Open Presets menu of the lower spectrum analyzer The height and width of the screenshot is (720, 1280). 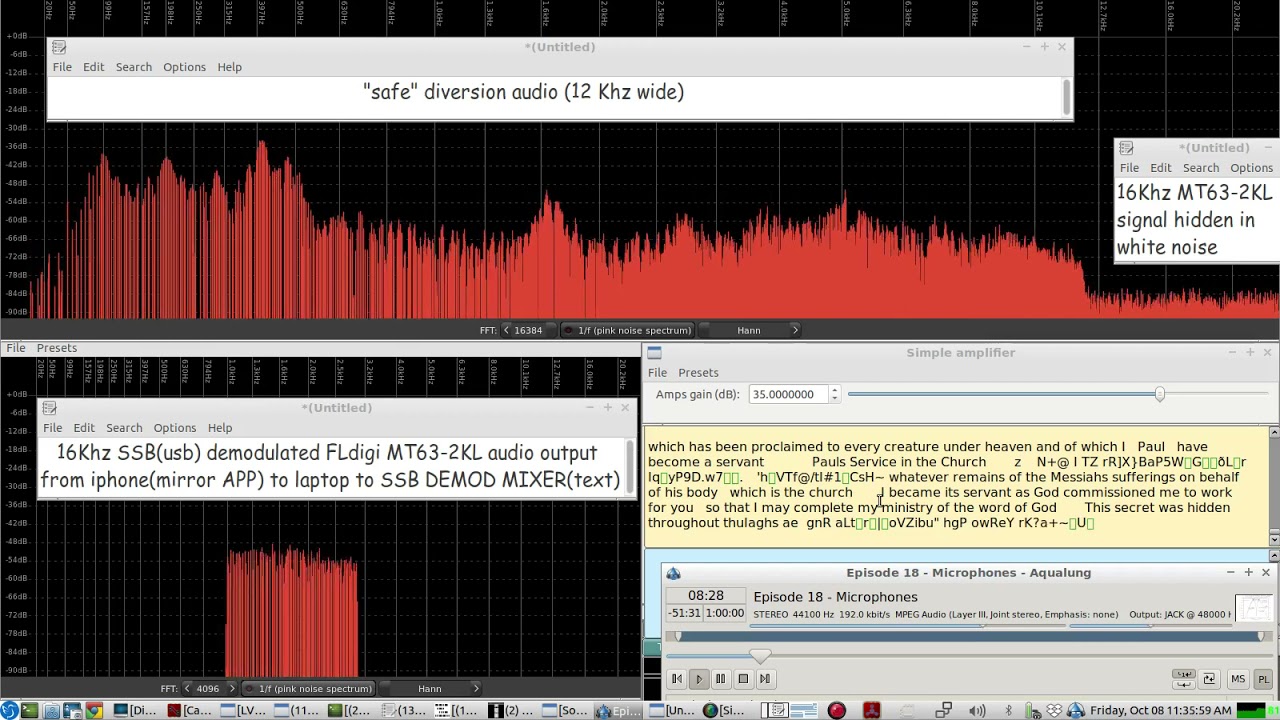click(x=57, y=348)
